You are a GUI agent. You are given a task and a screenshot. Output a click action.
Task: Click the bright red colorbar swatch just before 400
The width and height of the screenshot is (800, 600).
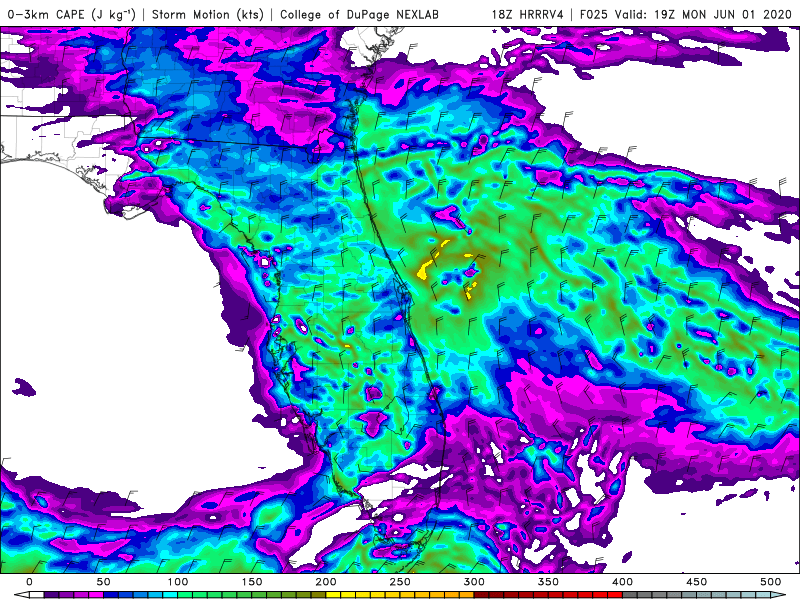(615, 594)
